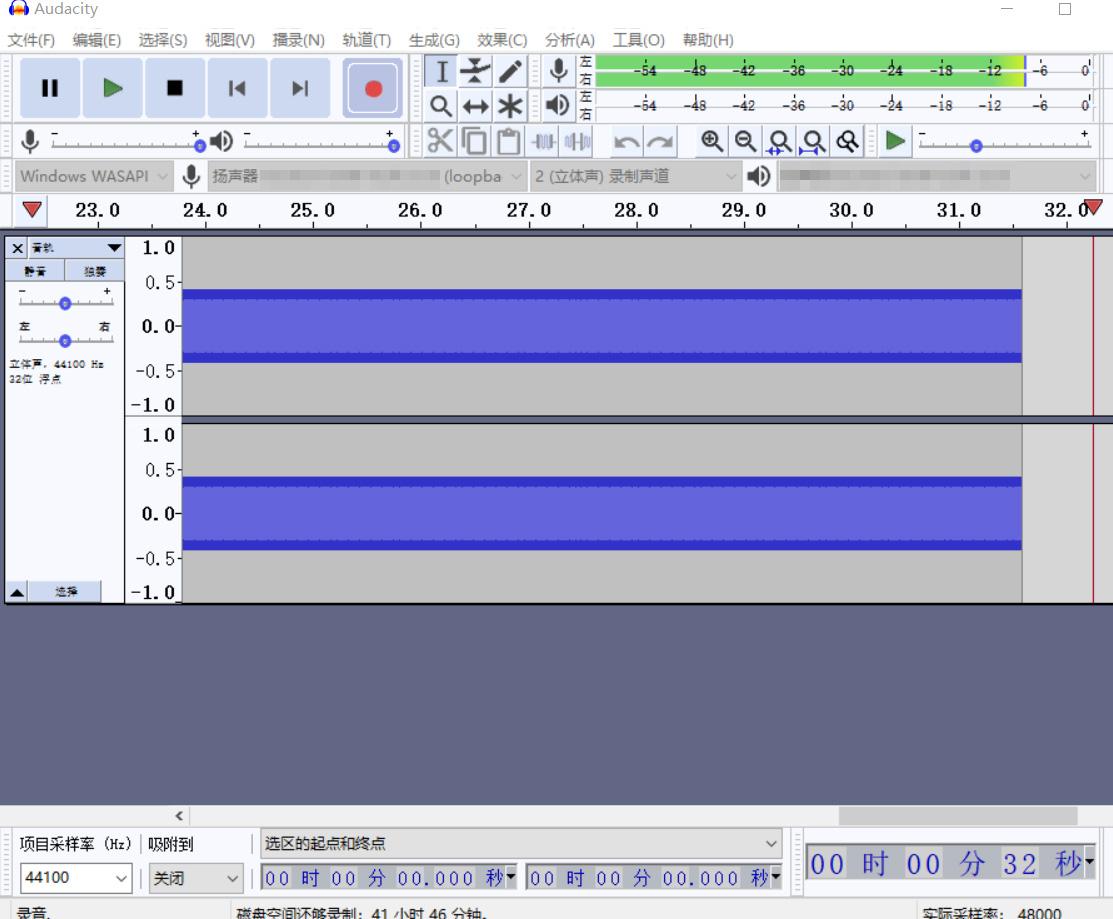Open audio position time format arrow

pos(1090,862)
